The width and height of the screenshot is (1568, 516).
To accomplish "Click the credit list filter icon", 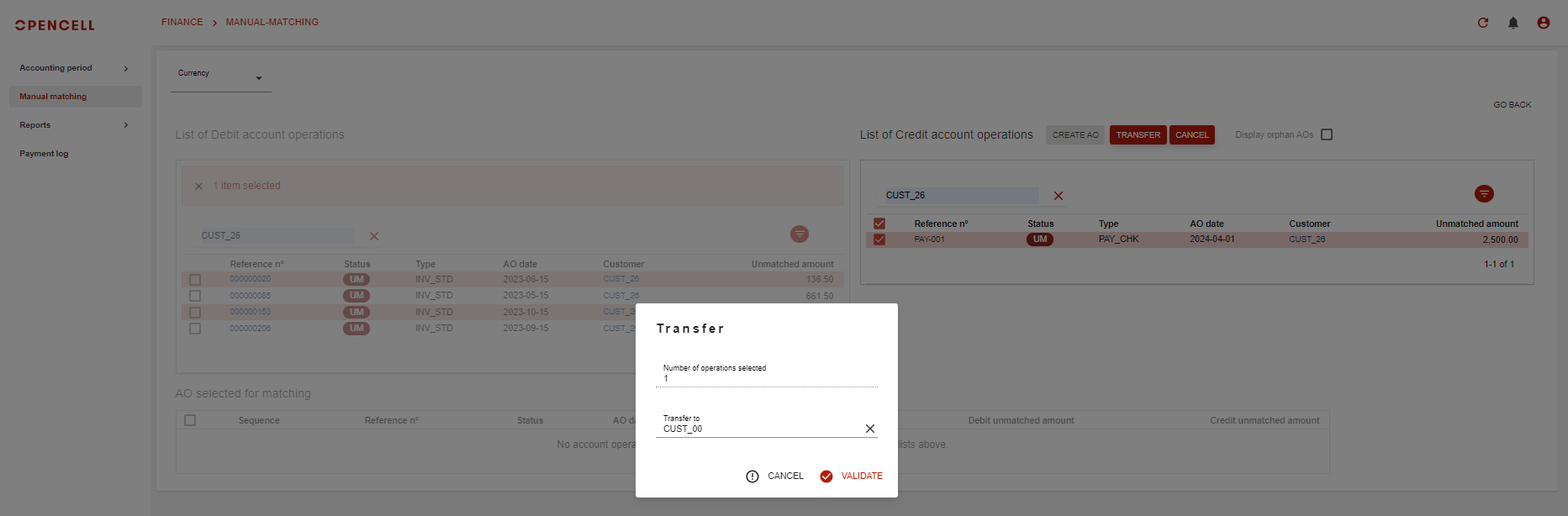I will point(1484,194).
